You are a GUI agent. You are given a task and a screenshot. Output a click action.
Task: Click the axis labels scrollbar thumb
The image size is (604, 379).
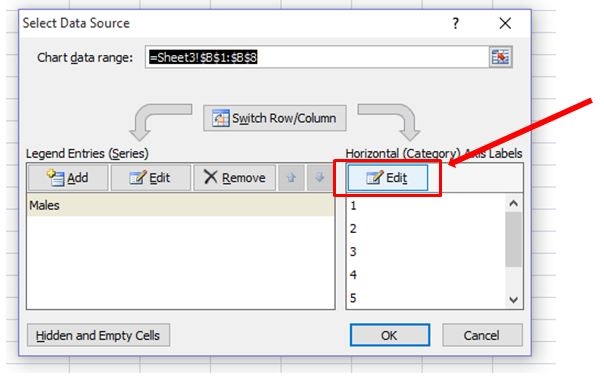(513, 239)
